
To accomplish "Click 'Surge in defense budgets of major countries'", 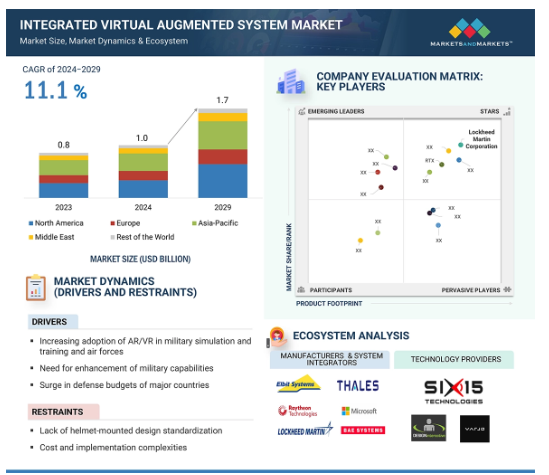I will click(x=124, y=385).
